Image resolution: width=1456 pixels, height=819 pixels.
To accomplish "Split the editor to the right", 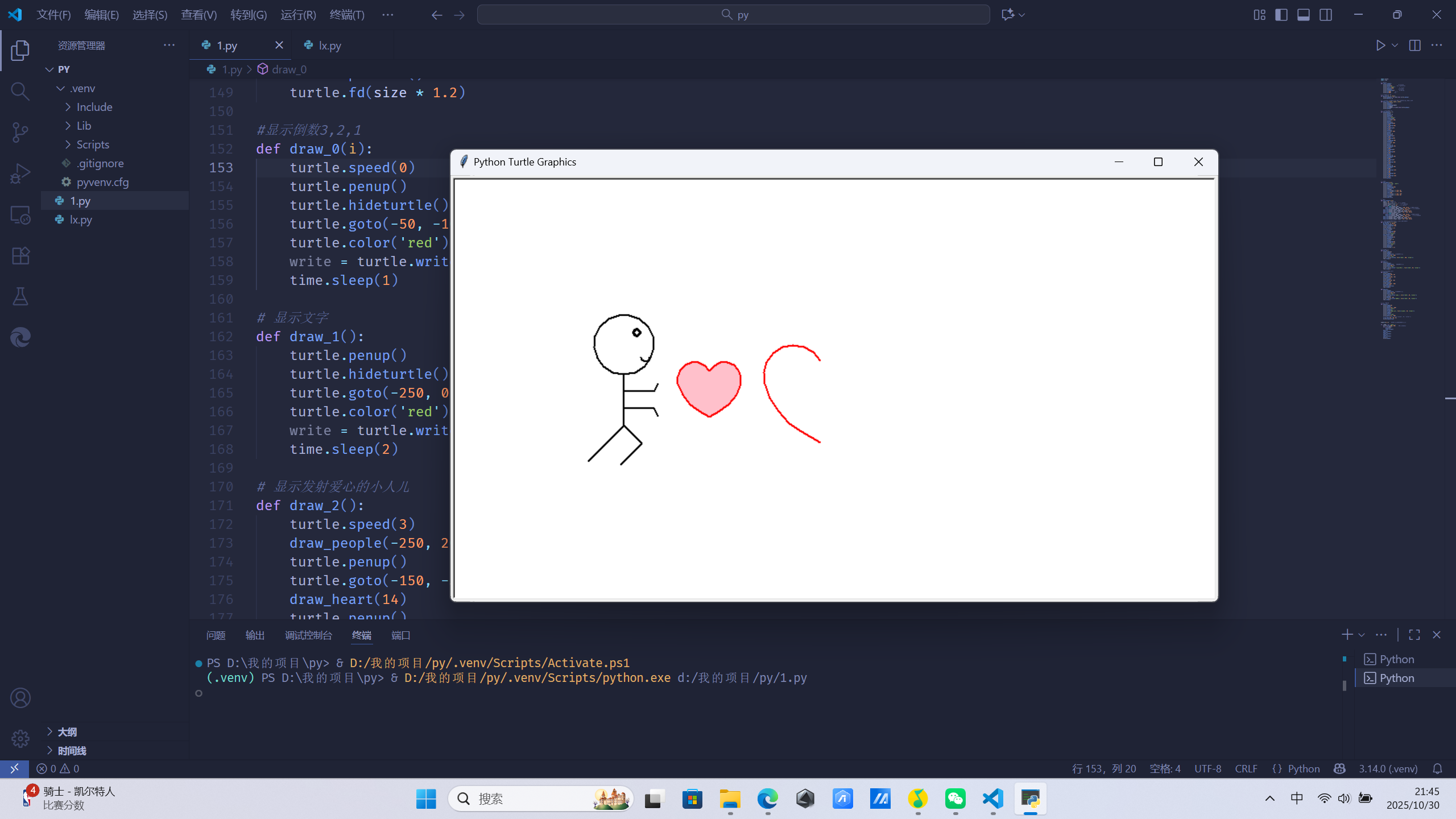I will [x=1414, y=45].
